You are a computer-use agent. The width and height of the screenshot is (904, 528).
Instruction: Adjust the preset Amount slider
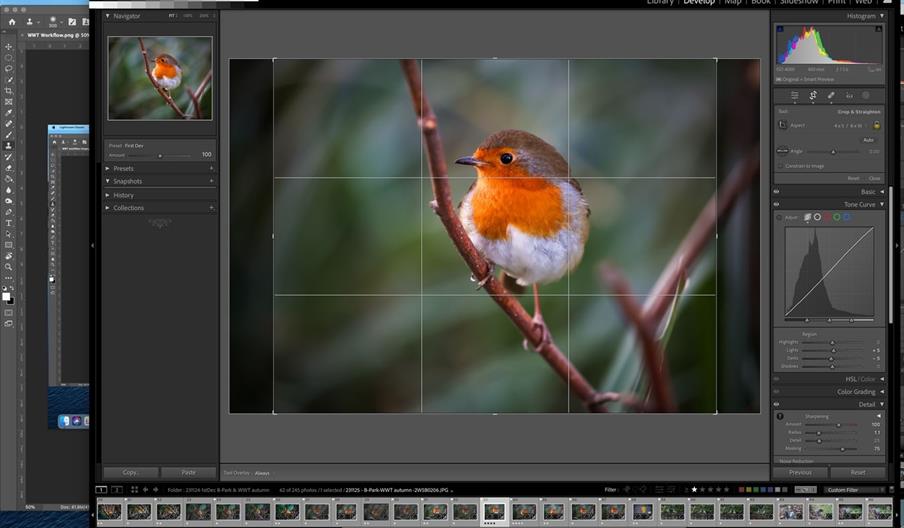coord(160,156)
